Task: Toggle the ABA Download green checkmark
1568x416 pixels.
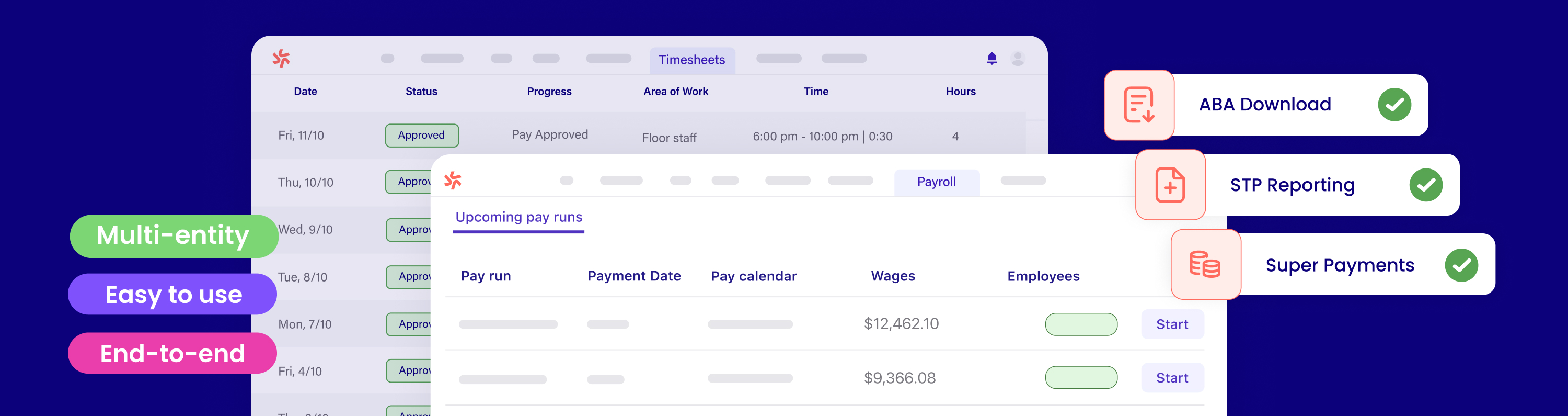Action: pos(1394,105)
